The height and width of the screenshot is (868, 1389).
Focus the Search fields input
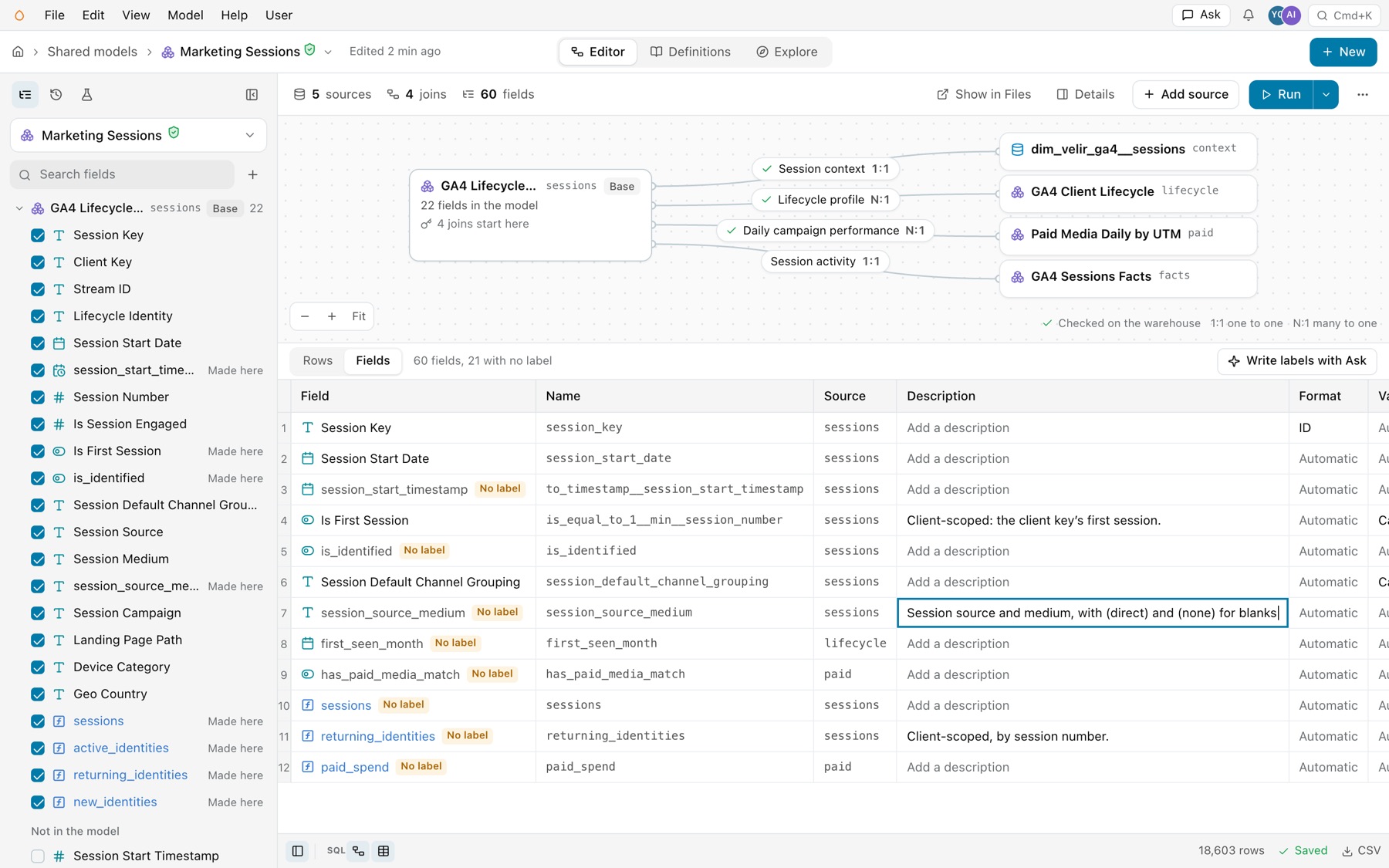123,174
